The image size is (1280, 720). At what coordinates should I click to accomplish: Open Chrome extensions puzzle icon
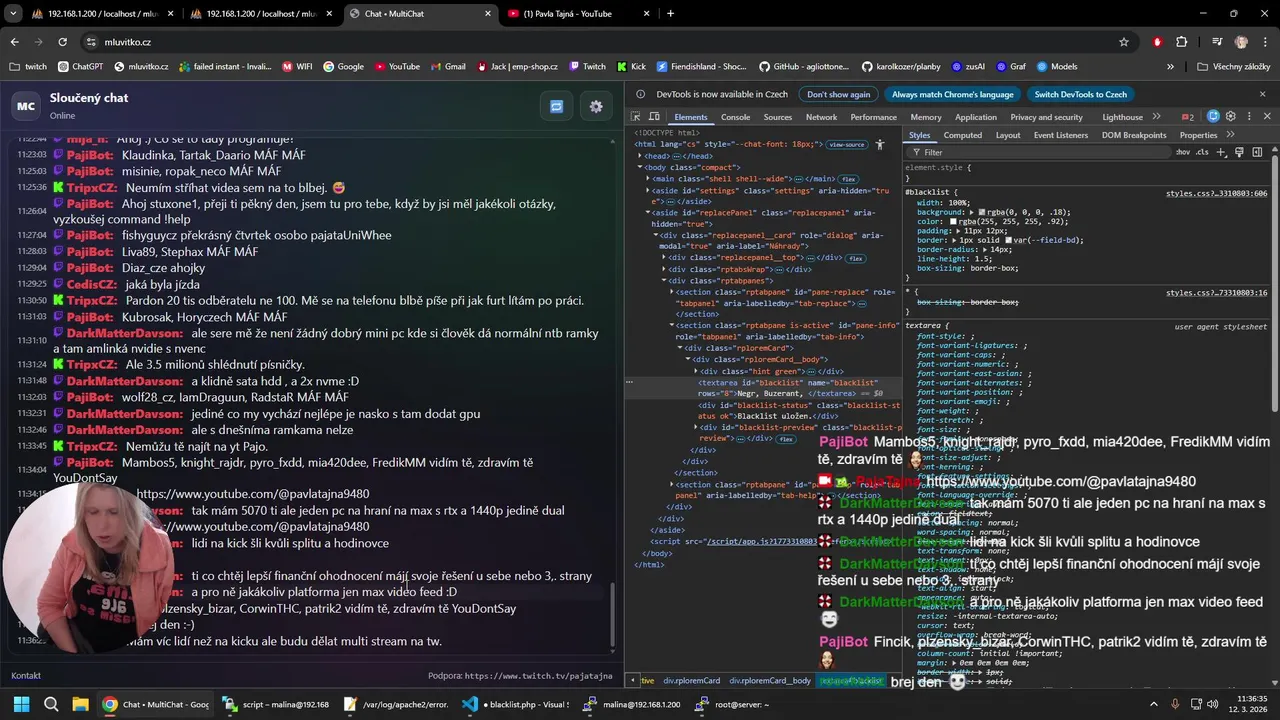tap(1181, 42)
